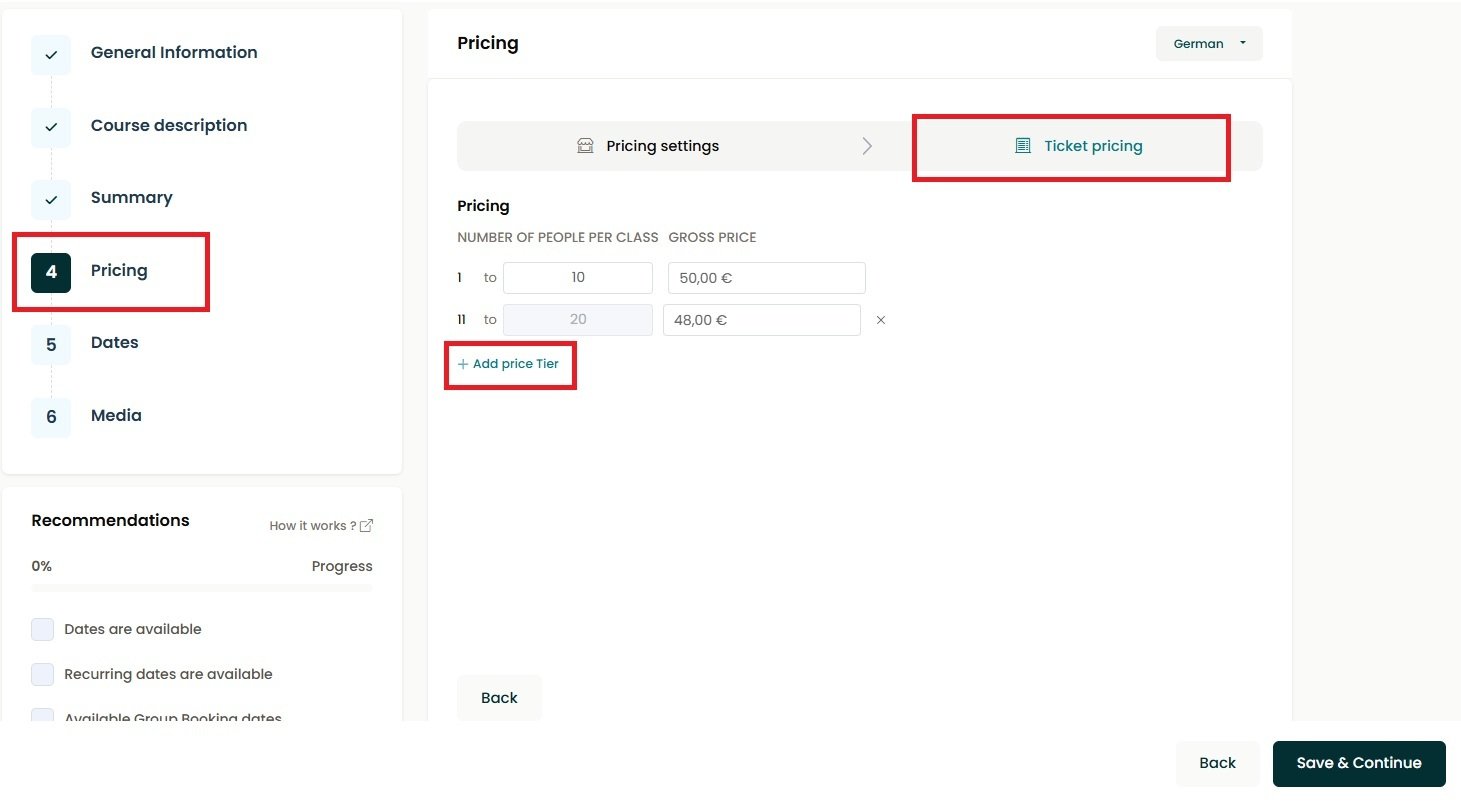The width and height of the screenshot is (1461, 802).
Task: Click the Course description checkmark icon
Action: 51,128
